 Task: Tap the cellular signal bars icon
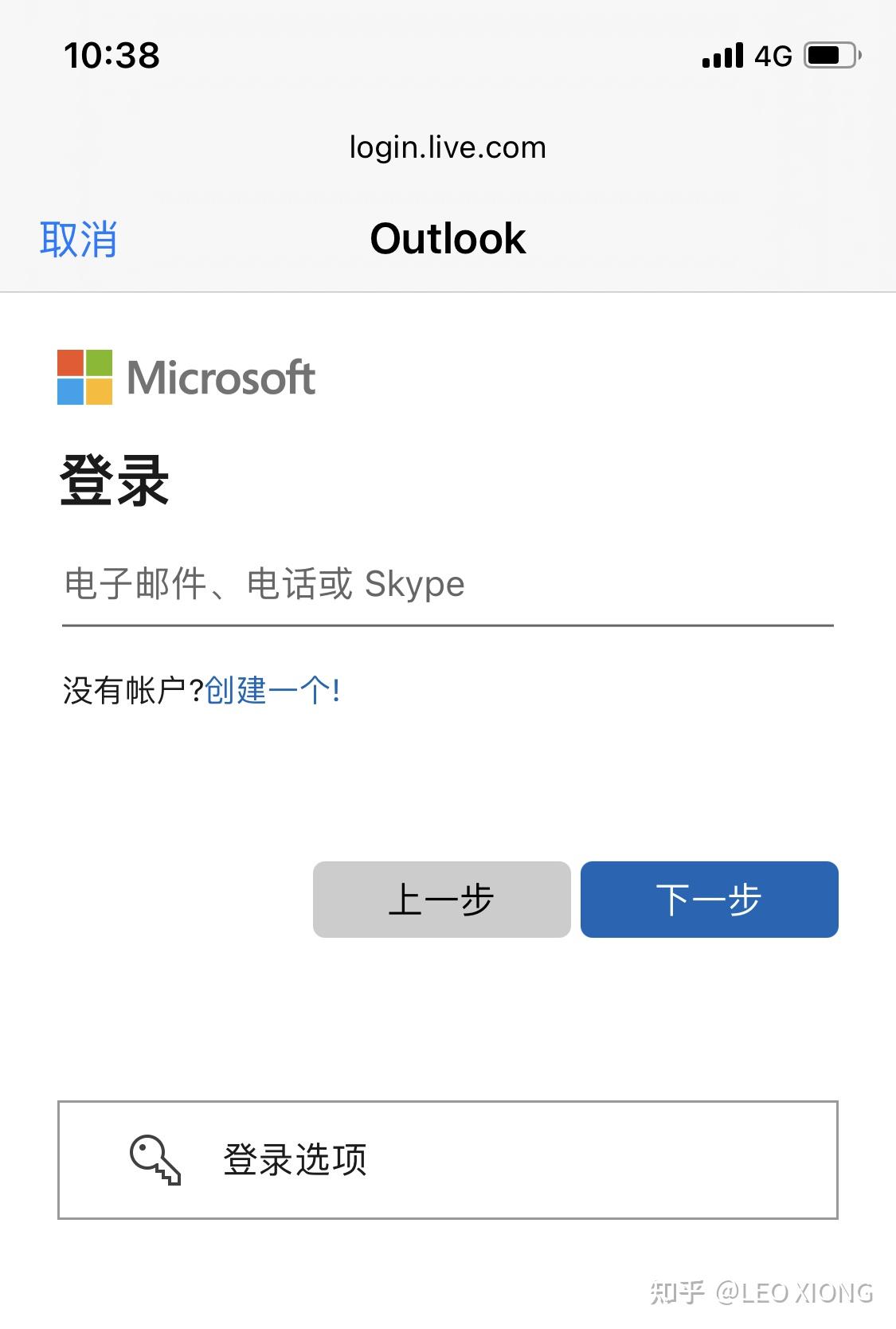(x=721, y=54)
